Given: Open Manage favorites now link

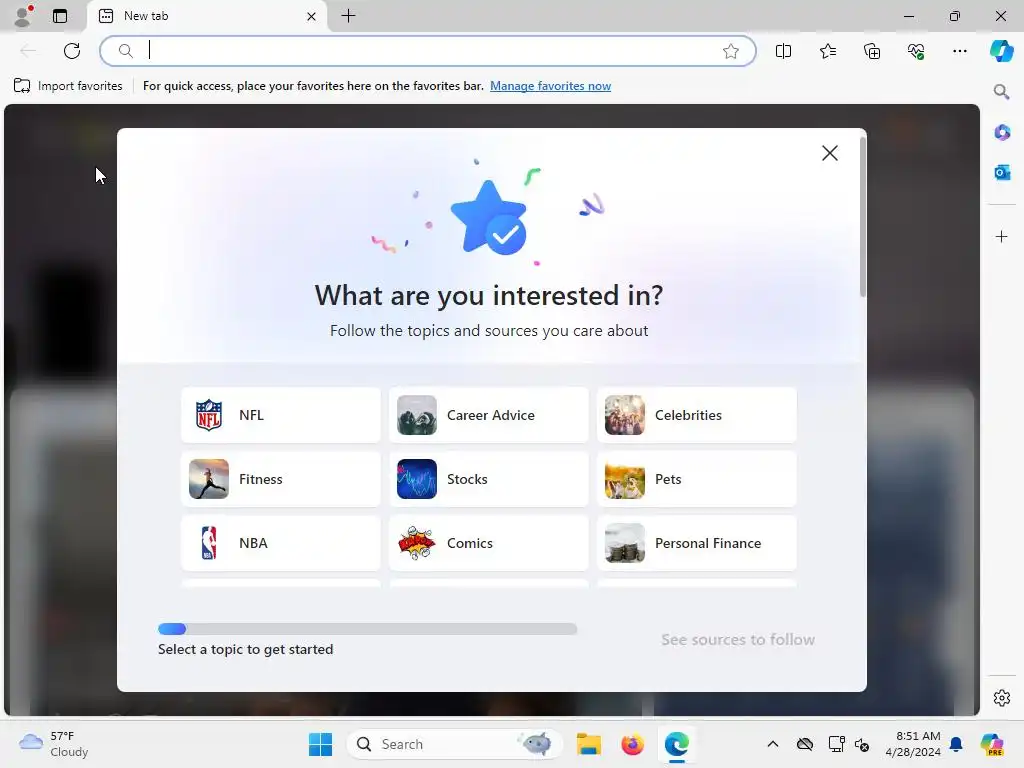Looking at the screenshot, I should click(x=550, y=86).
